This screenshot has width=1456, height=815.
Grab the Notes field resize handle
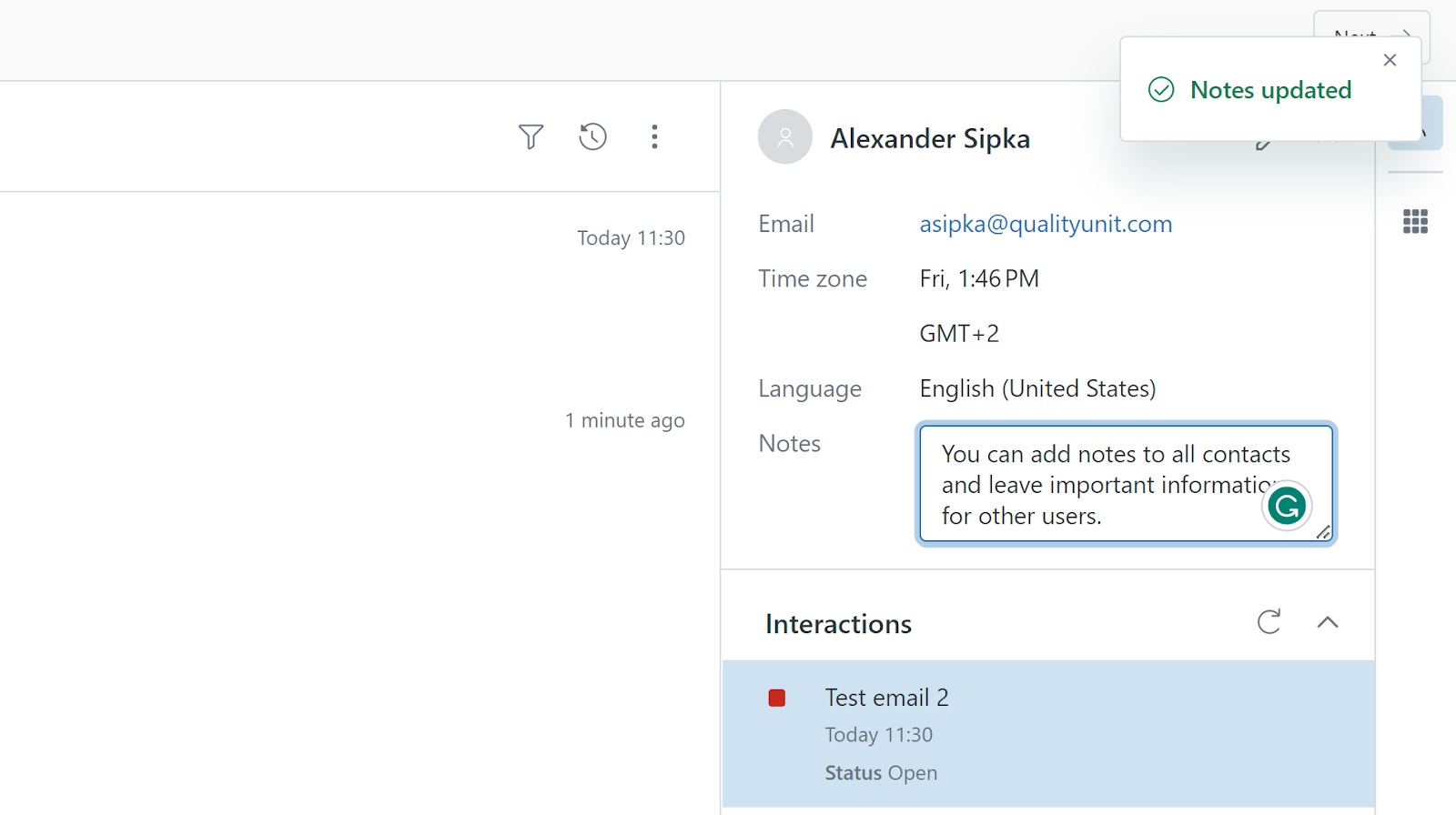(x=1324, y=533)
